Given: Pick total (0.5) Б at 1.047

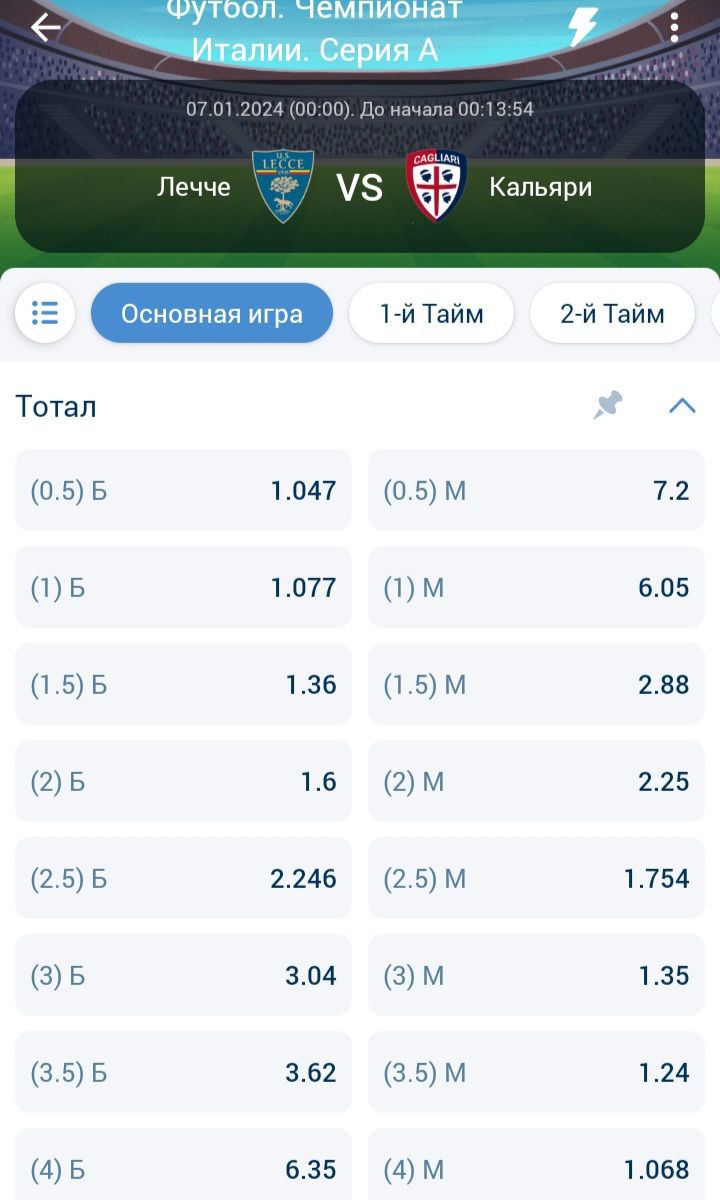Looking at the screenshot, I should [183, 490].
